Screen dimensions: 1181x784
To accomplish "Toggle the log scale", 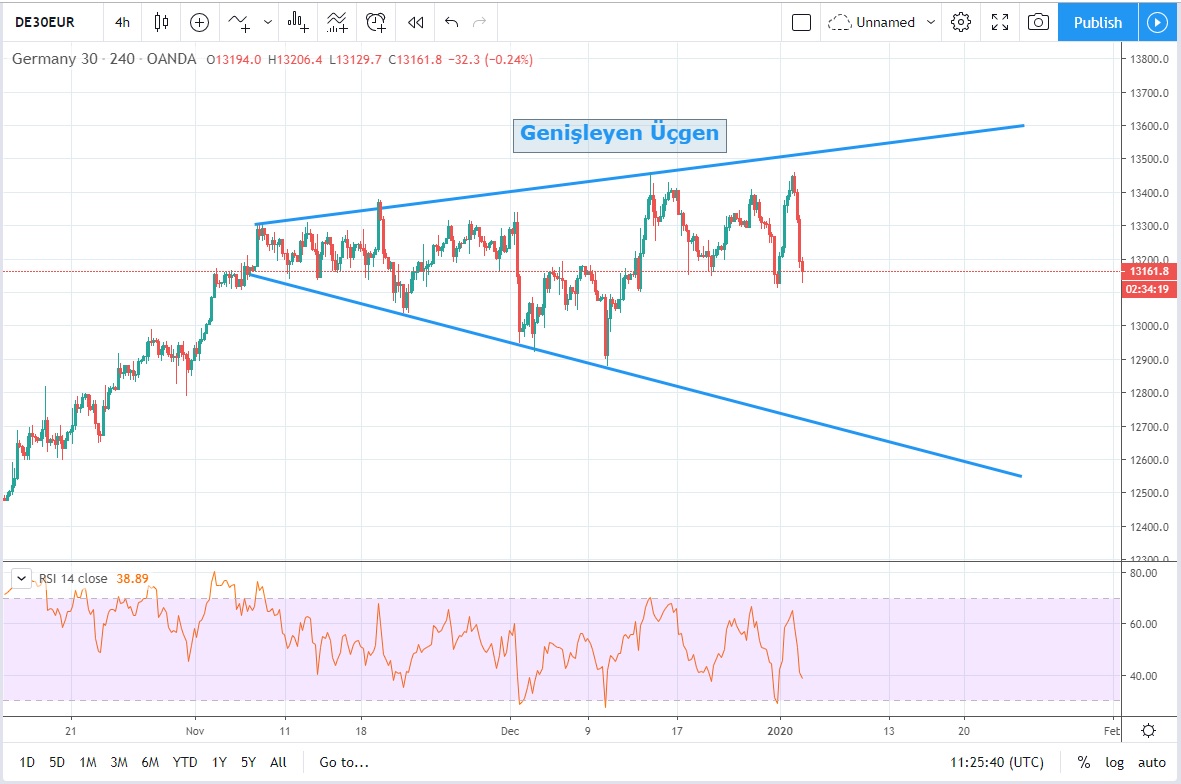I will coord(1115,762).
